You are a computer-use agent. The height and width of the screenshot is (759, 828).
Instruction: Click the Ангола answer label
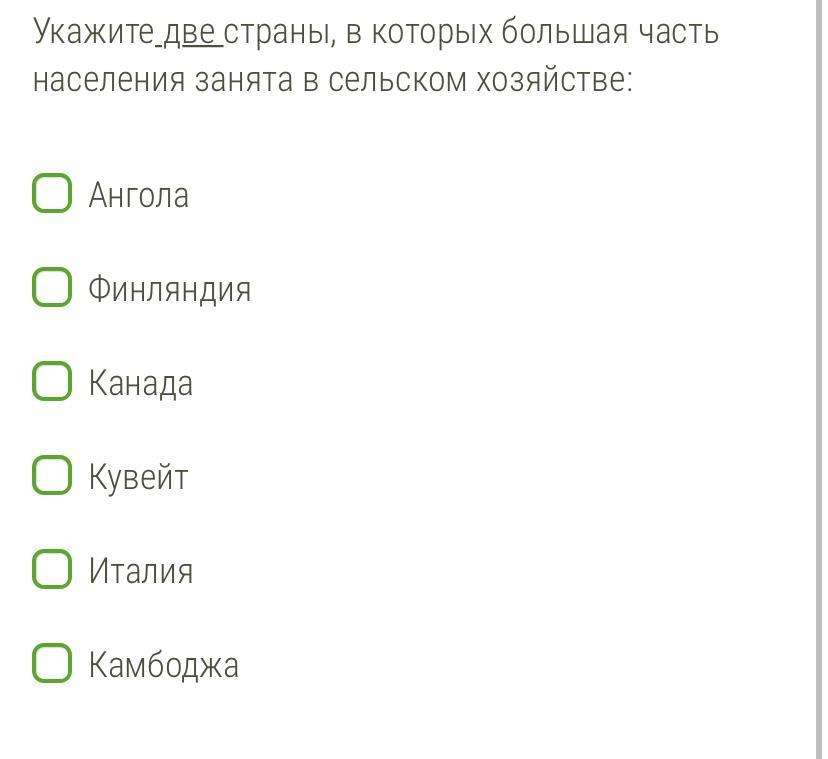click(138, 194)
